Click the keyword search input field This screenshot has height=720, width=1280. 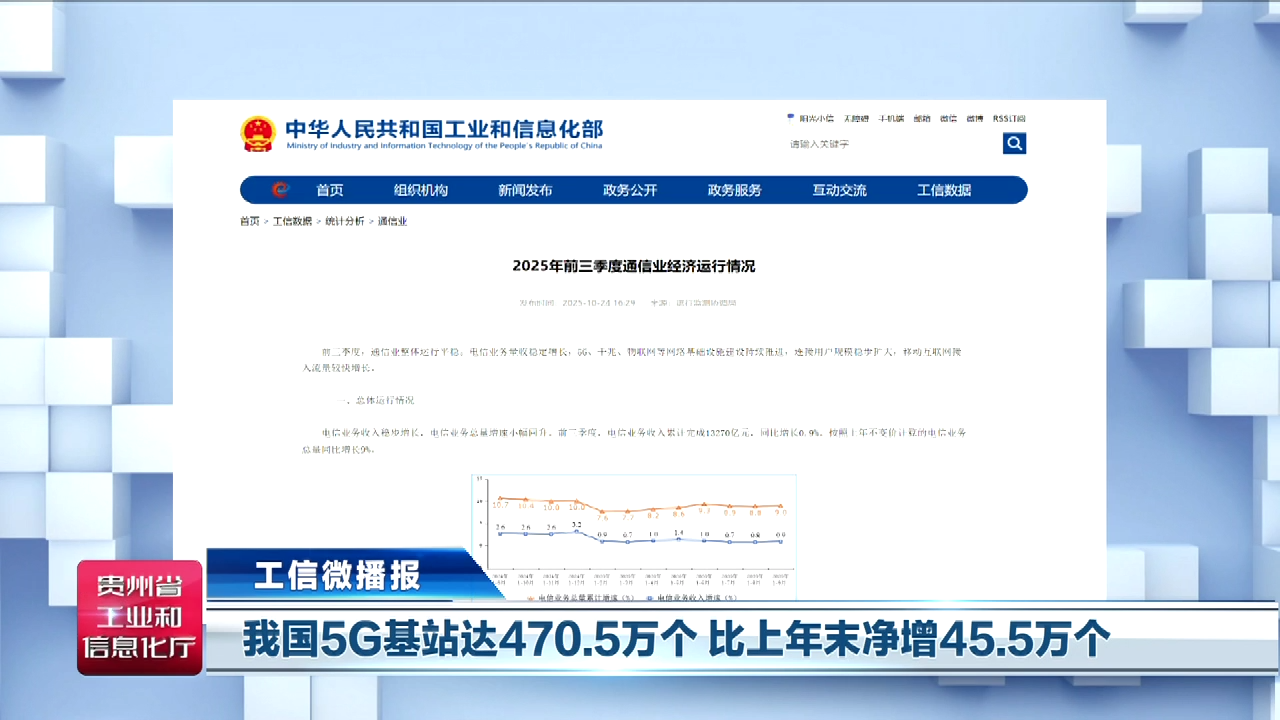pos(890,144)
